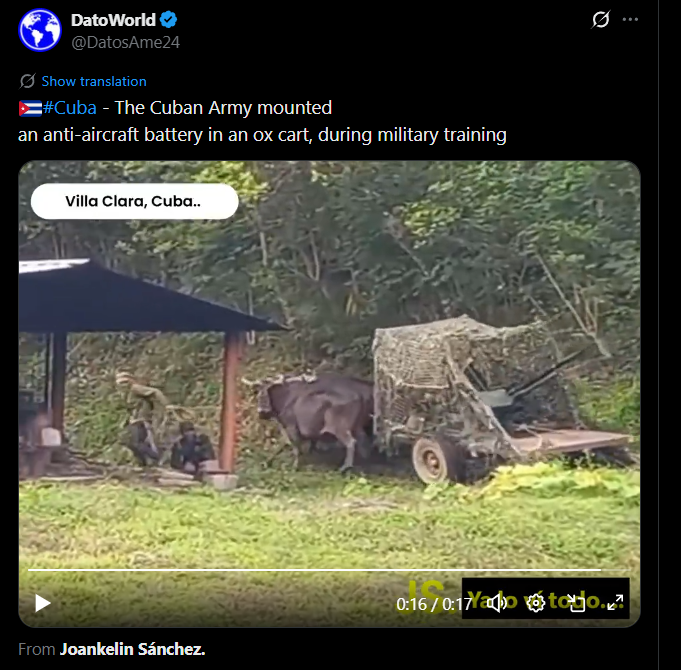Open the @DatosAme24 handle link
Viewport: 681px width, 670px height.
126,42
